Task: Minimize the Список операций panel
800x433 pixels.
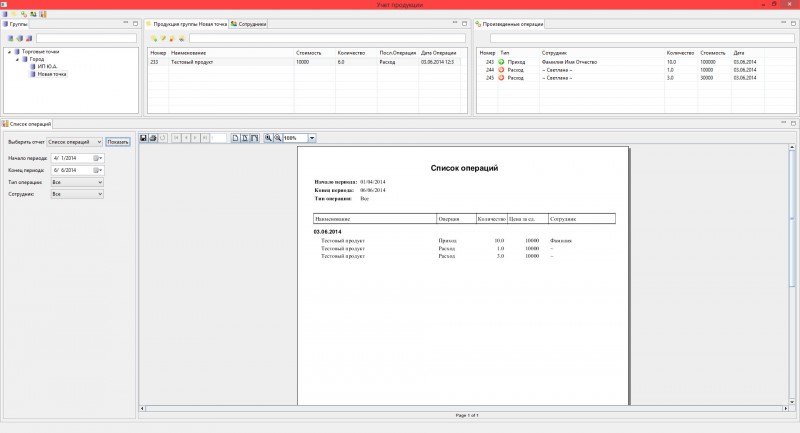Action: coord(784,123)
